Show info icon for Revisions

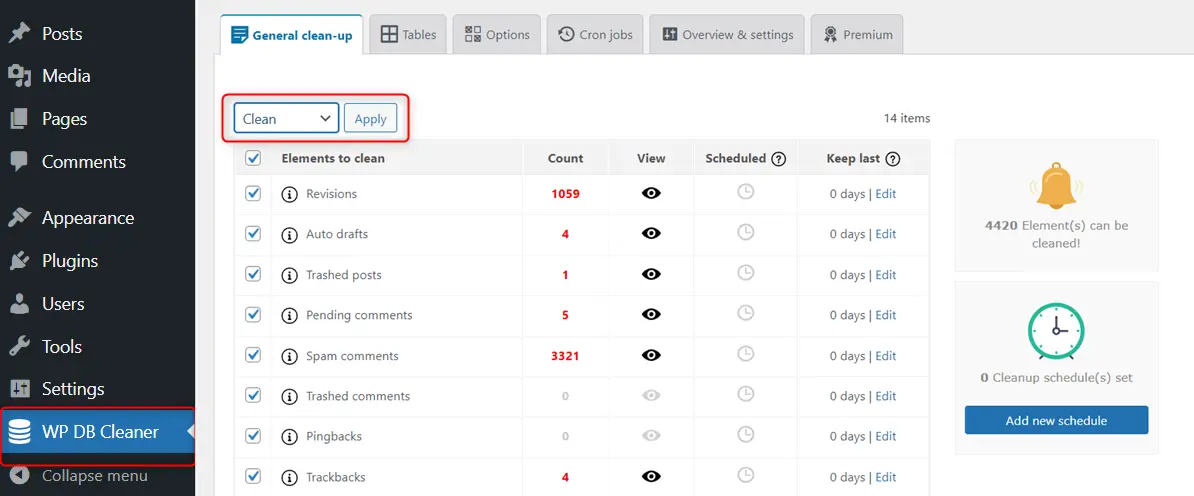tap(289, 194)
